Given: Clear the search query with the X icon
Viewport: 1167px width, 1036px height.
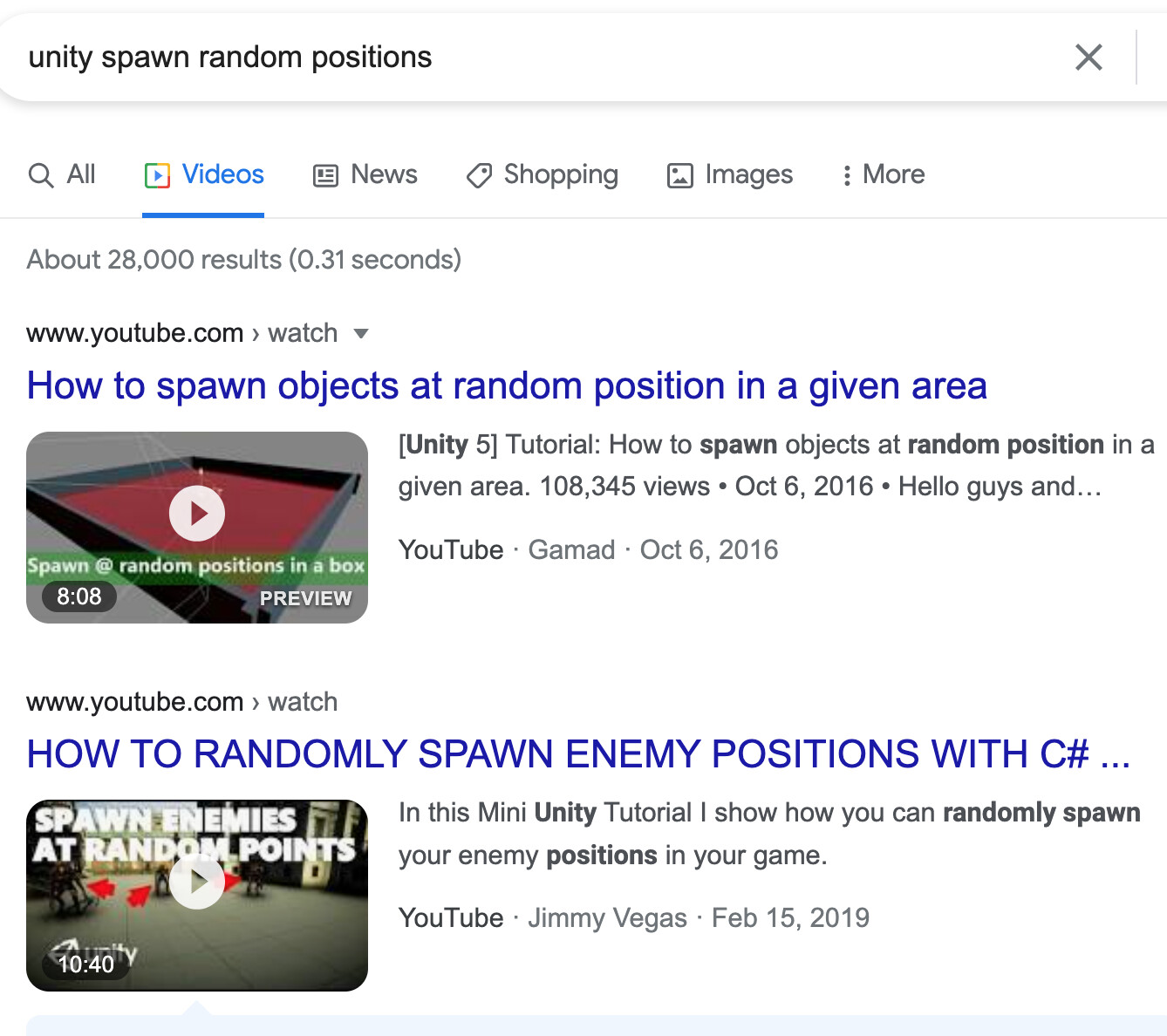Looking at the screenshot, I should click(x=1089, y=57).
